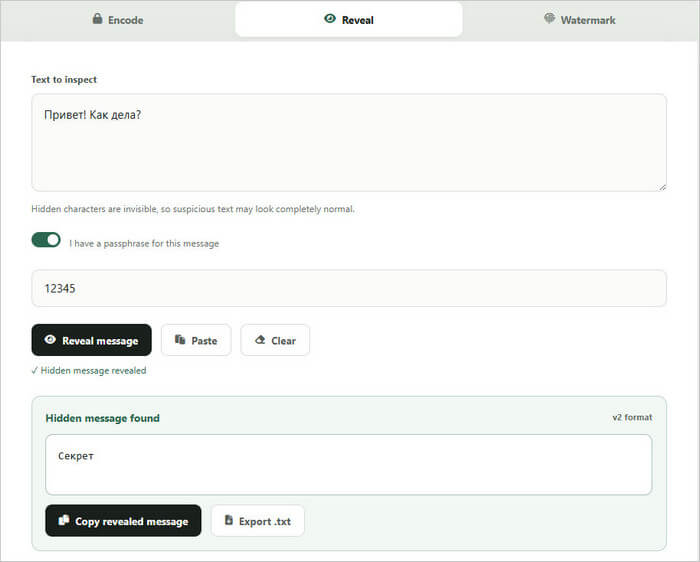The width and height of the screenshot is (700, 562).
Task: Click the 'v2 format' label
Action: click(632, 417)
